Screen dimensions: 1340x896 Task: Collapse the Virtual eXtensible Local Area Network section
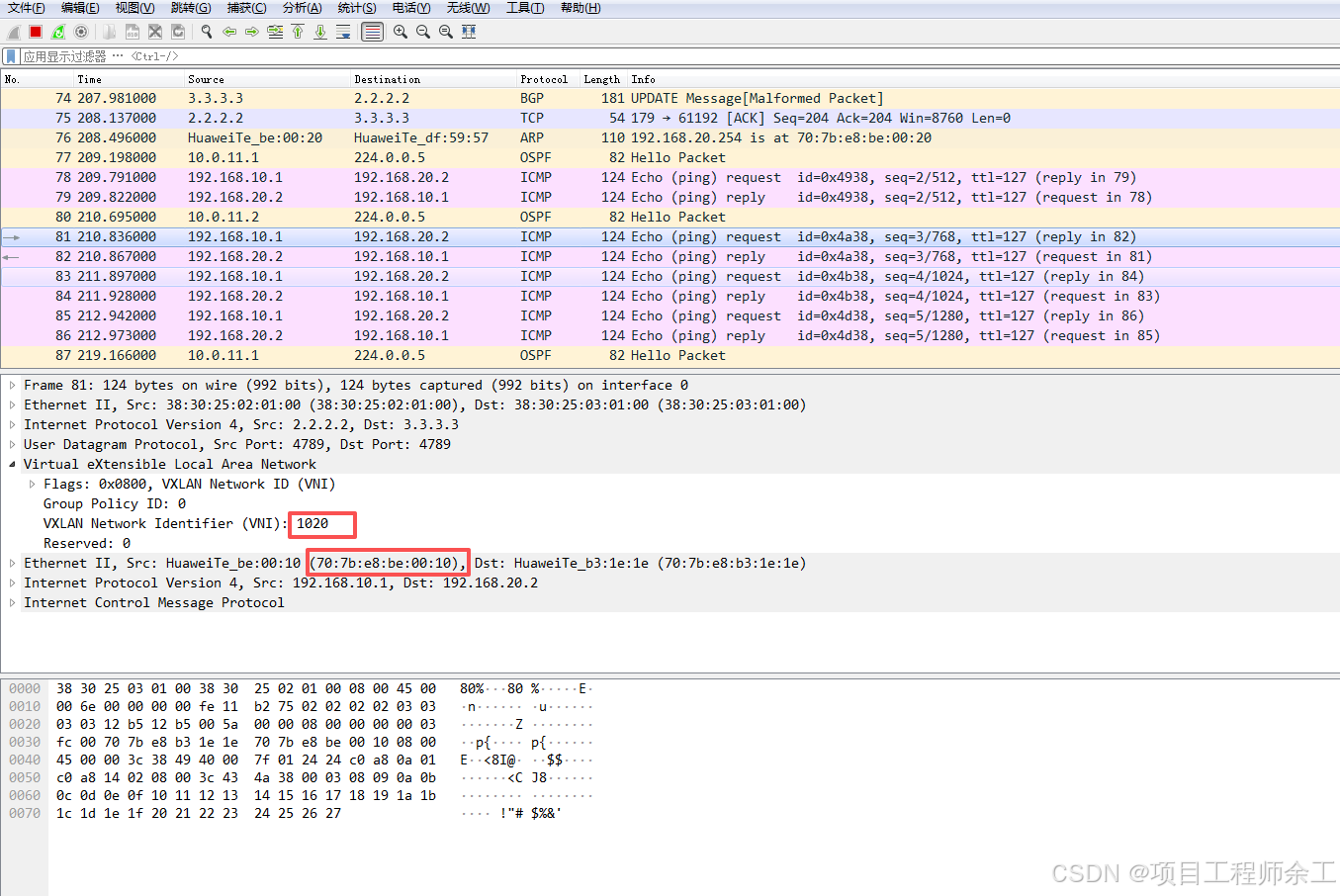(12, 465)
